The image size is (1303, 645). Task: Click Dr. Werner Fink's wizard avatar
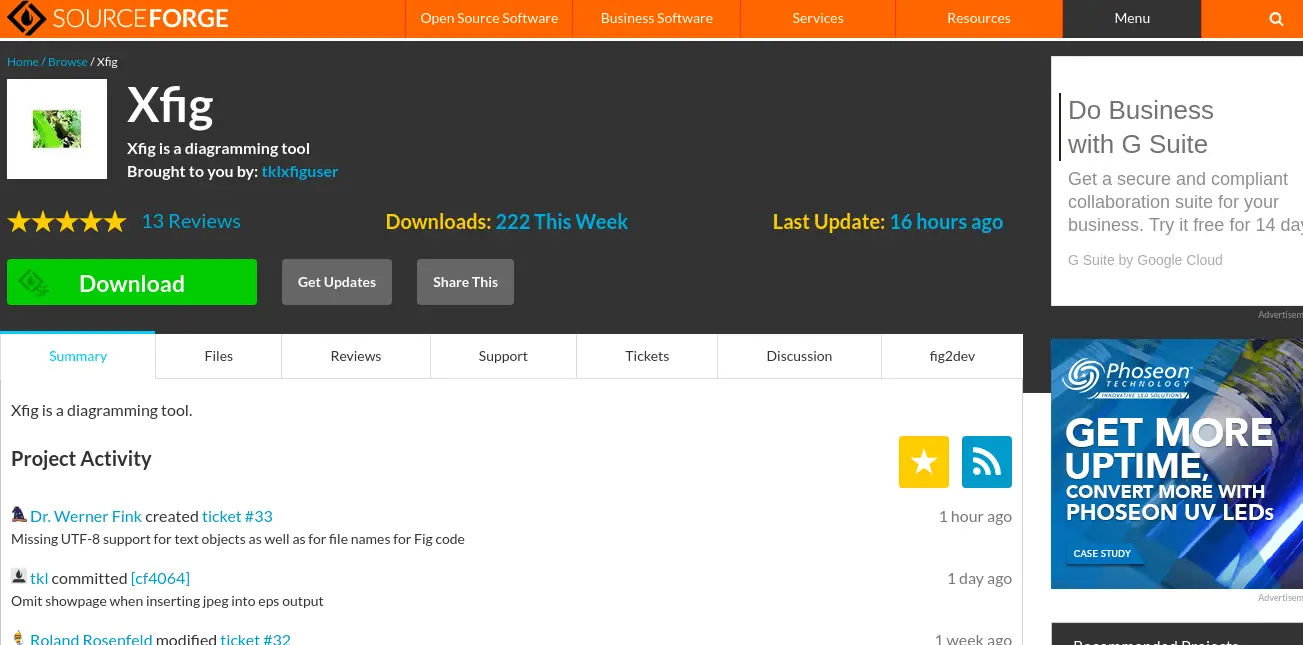[x=18, y=514]
